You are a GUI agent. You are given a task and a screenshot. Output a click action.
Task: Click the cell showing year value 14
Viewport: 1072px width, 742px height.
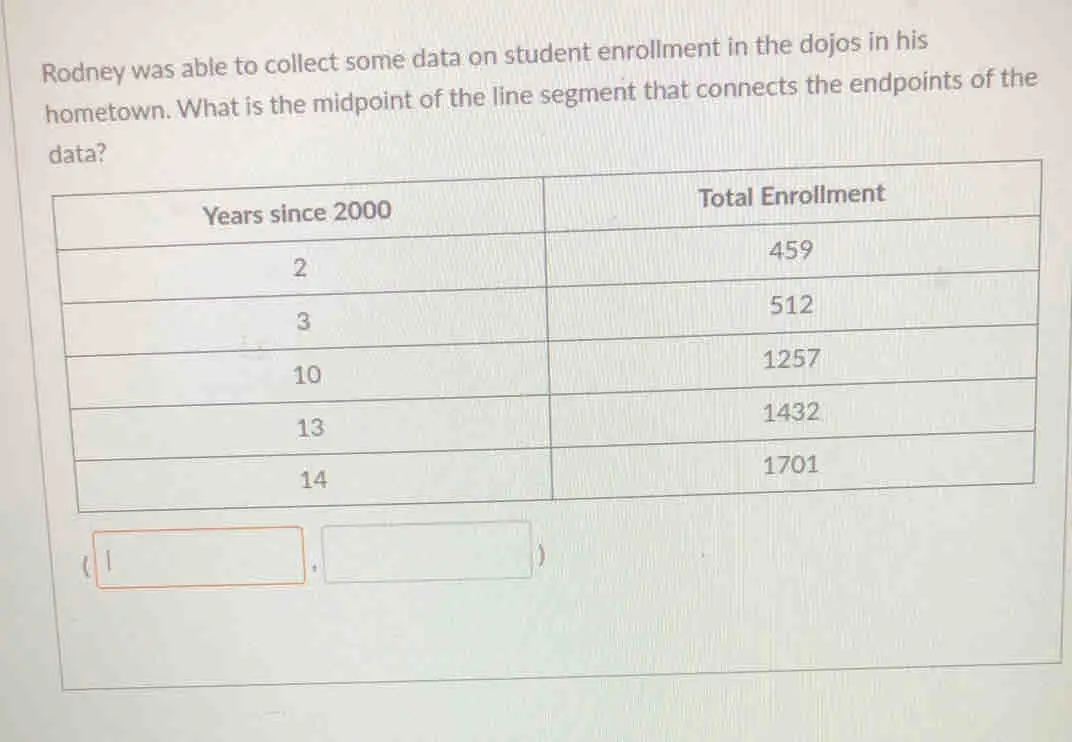tap(314, 479)
